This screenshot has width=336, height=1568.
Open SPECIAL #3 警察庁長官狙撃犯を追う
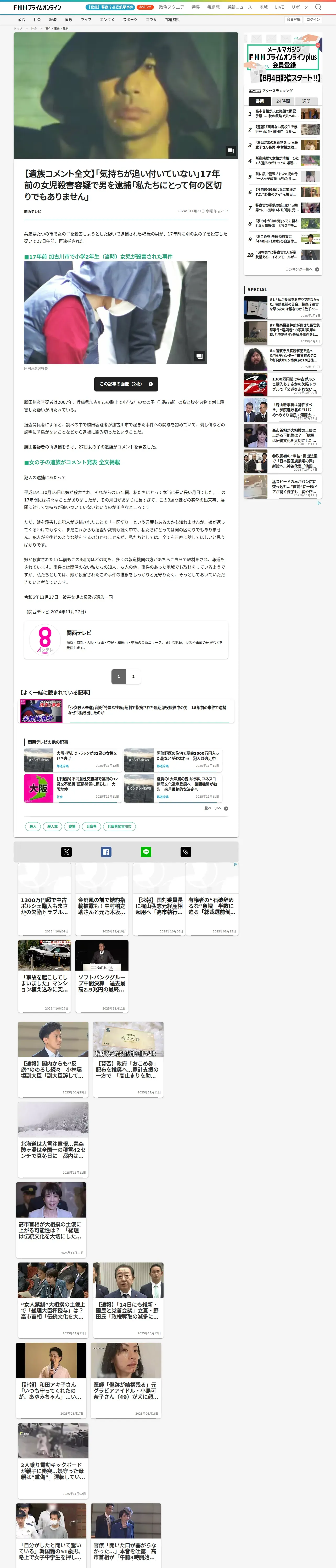click(283, 359)
